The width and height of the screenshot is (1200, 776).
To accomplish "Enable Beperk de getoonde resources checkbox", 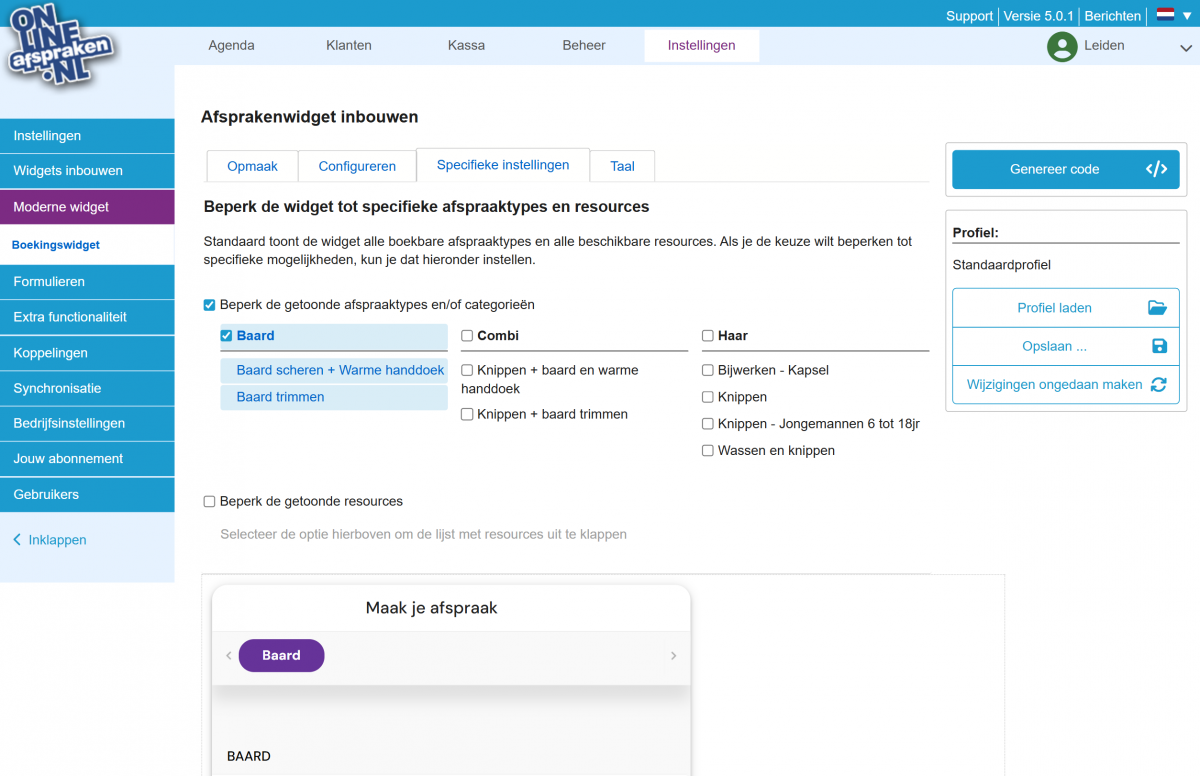I will (209, 502).
